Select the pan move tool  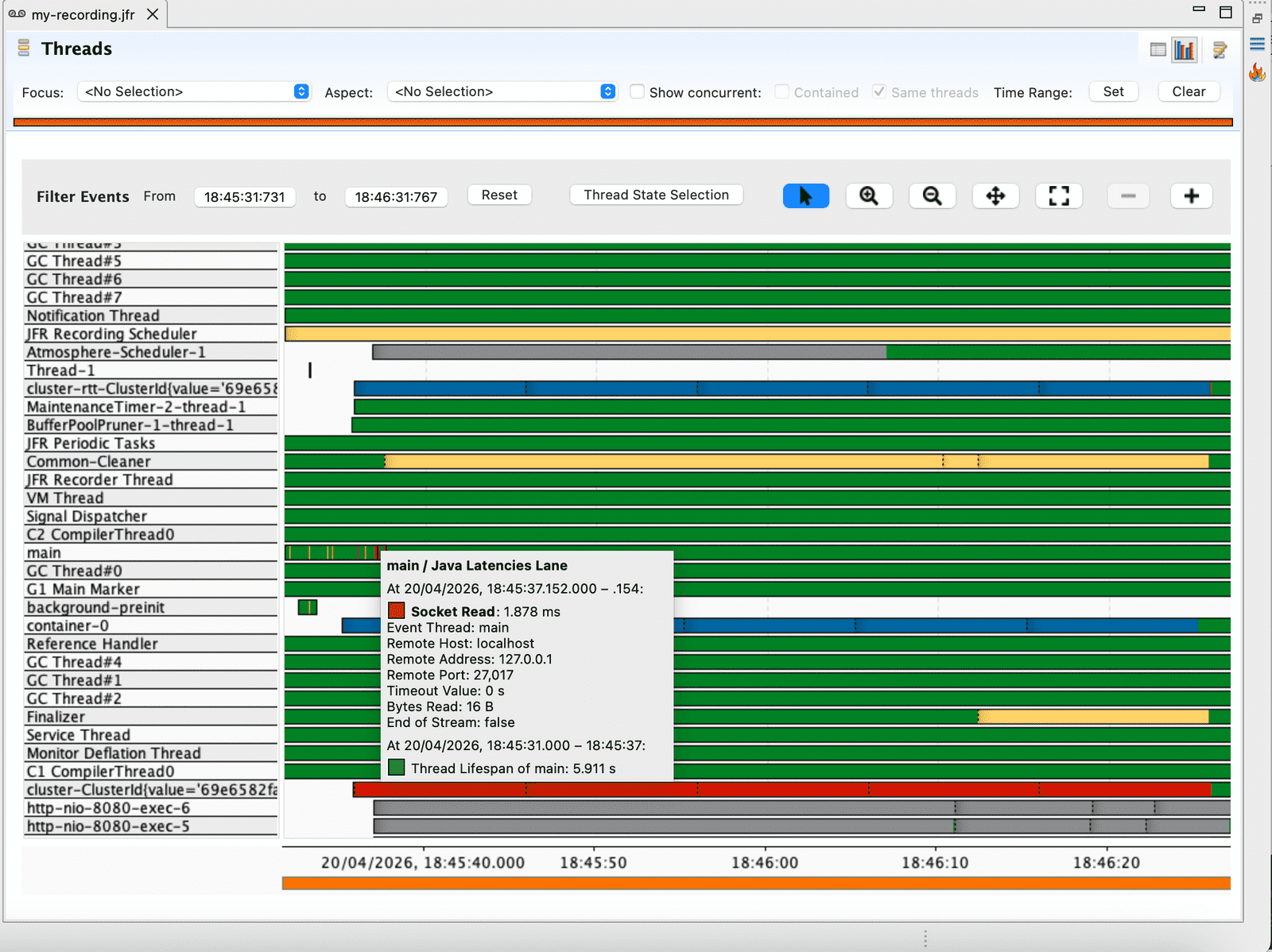point(995,196)
